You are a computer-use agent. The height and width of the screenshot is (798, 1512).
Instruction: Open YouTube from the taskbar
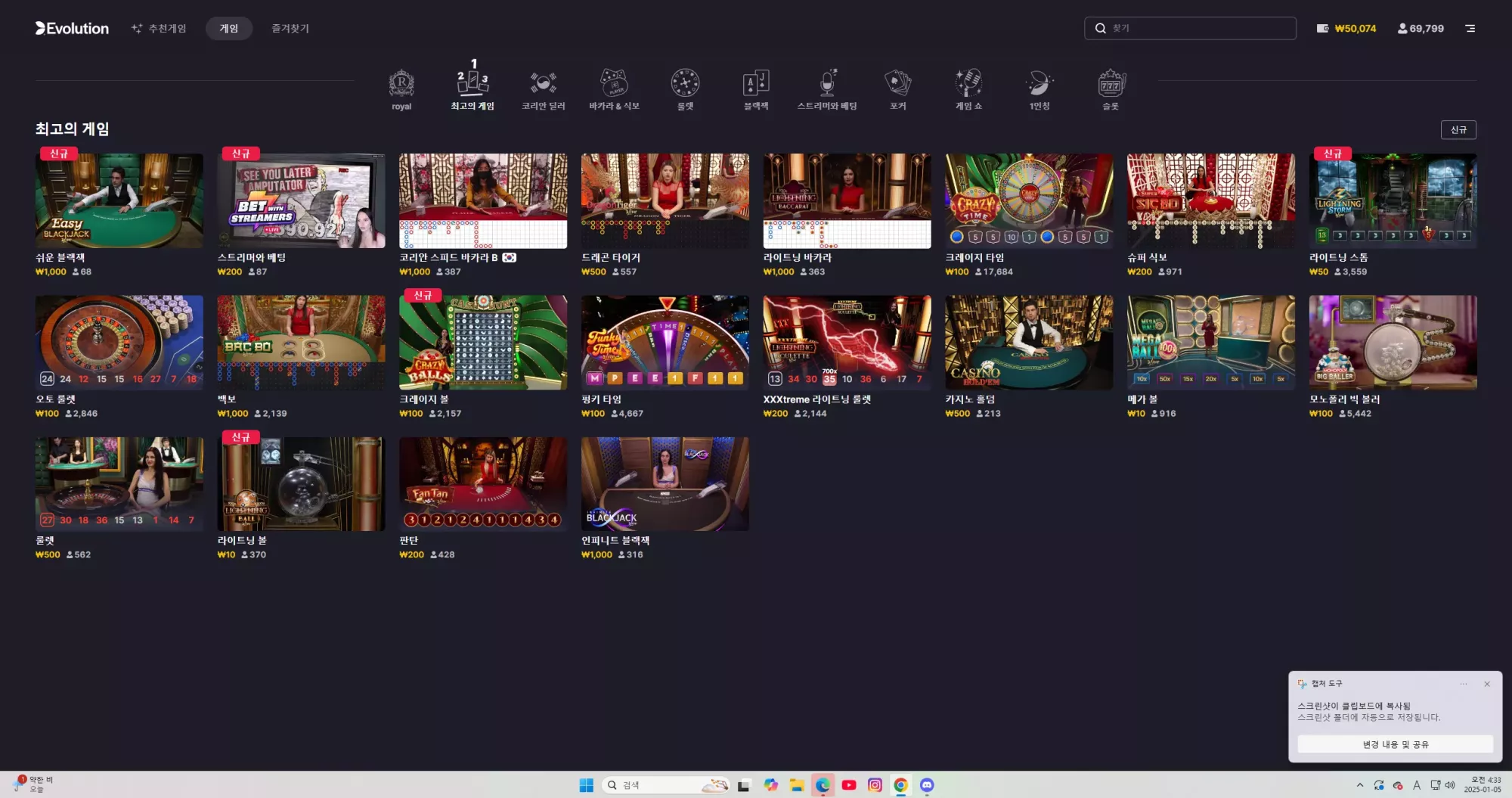click(849, 785)
